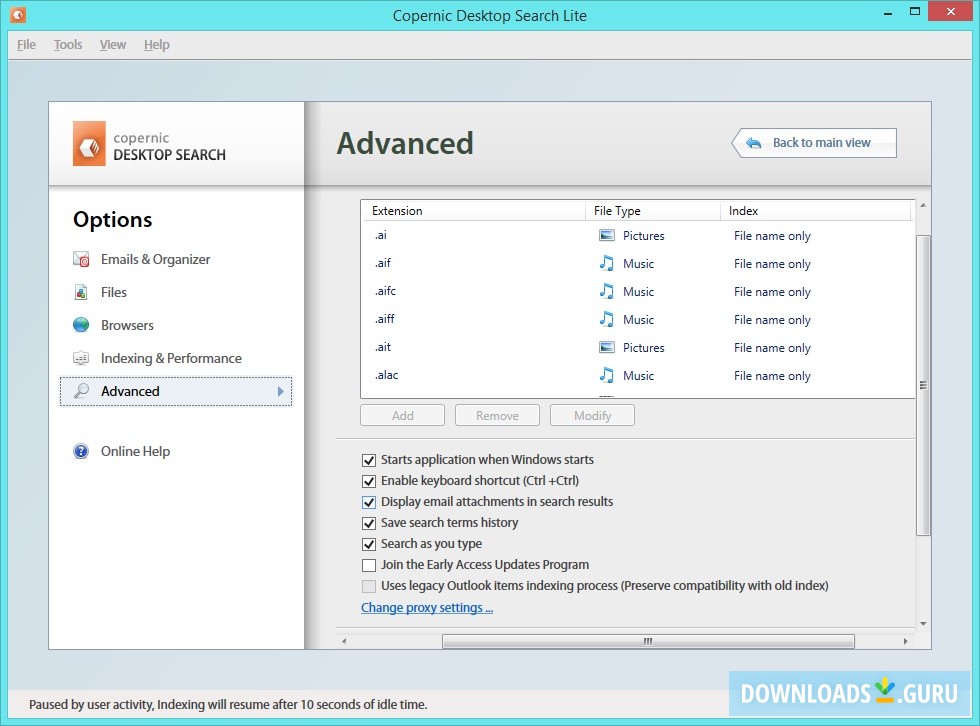
Task: Open the View menu
Action: (112, 44)
